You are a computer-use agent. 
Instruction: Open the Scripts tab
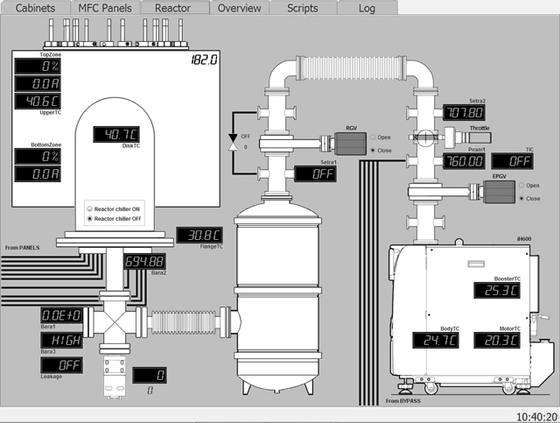[x=303, y=8]
